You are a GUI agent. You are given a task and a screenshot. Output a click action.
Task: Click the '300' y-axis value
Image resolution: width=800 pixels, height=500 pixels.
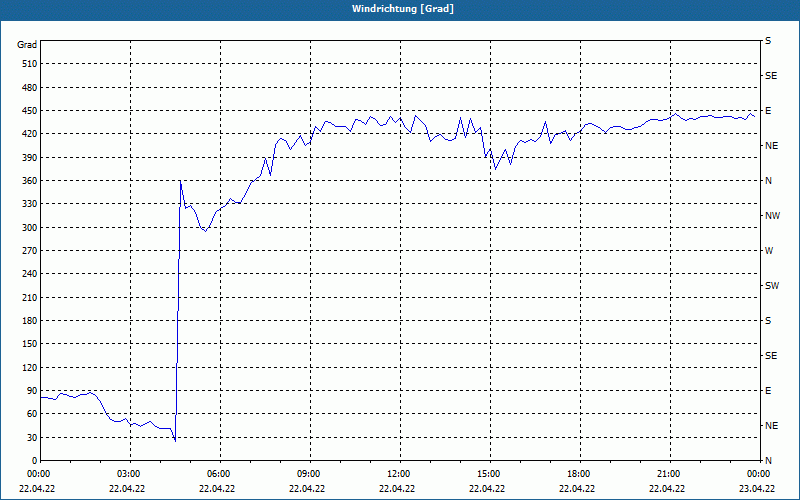30,228
